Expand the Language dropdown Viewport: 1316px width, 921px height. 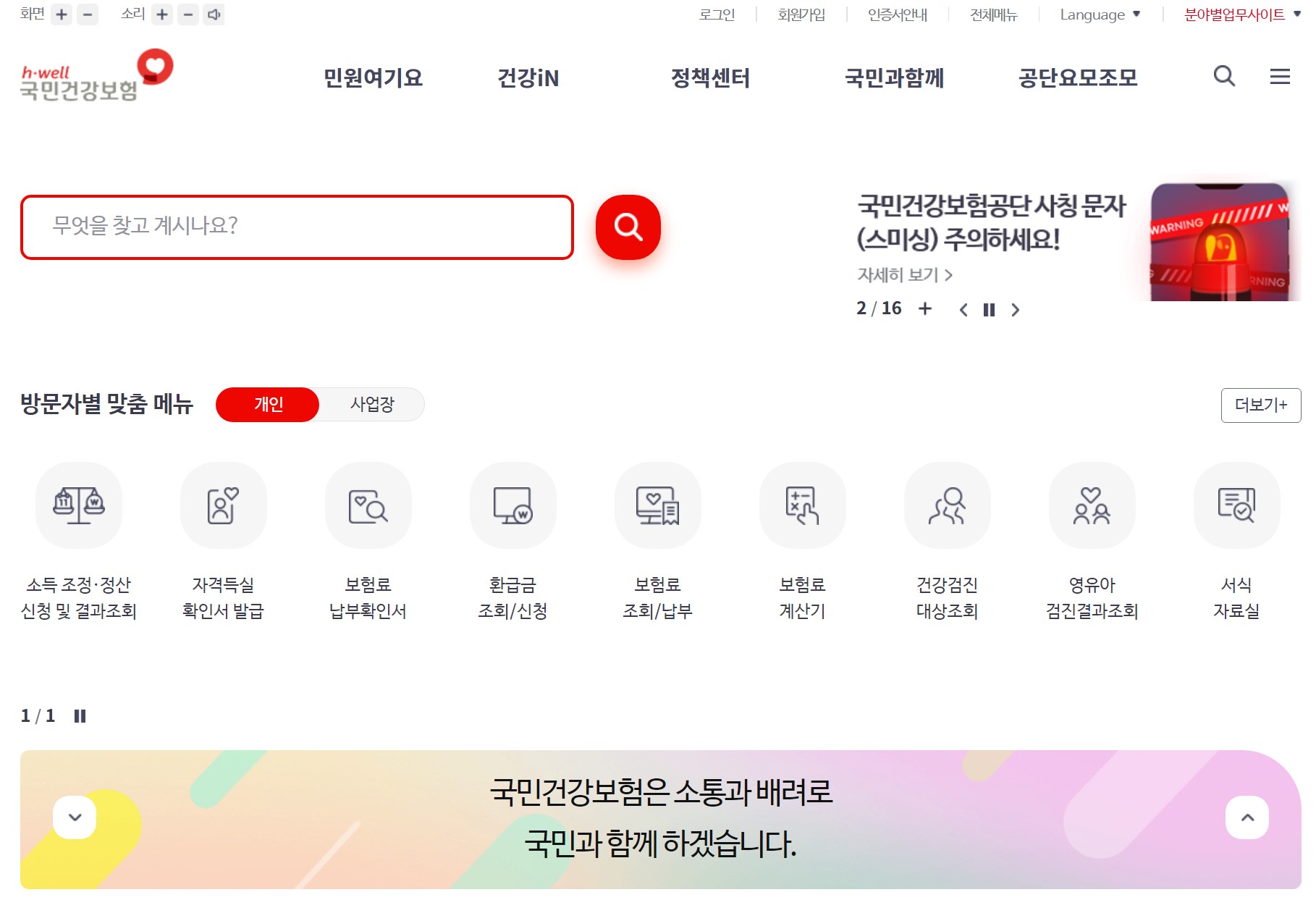(x=1100, y=14)
